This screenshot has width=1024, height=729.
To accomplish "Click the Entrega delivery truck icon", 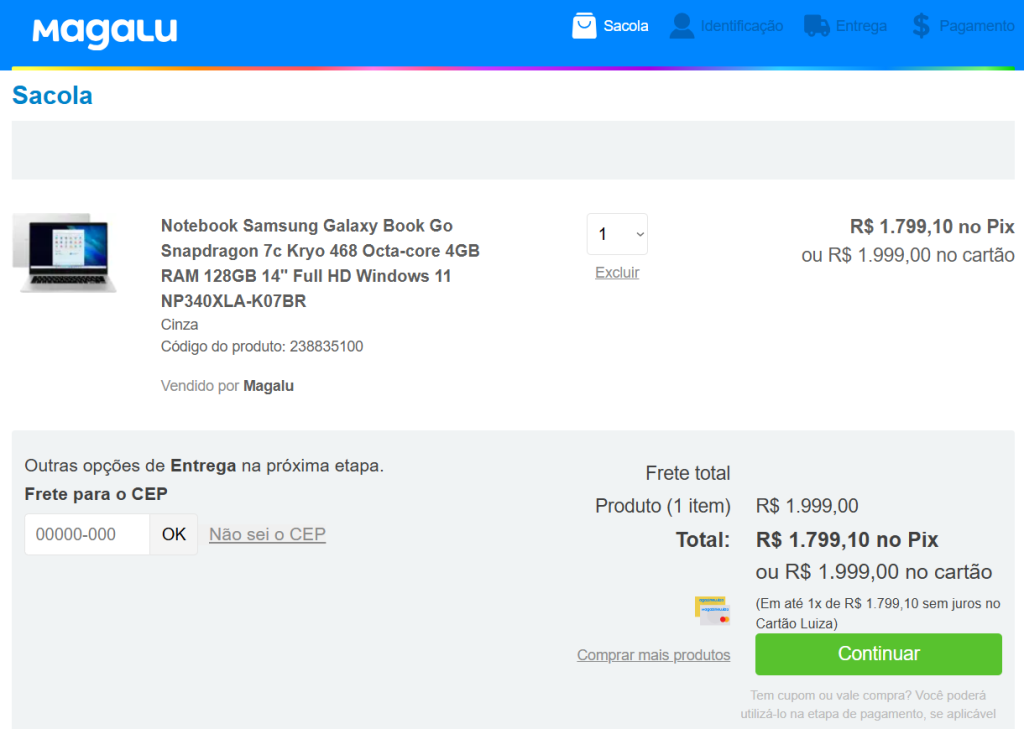I will coord(817,26).
